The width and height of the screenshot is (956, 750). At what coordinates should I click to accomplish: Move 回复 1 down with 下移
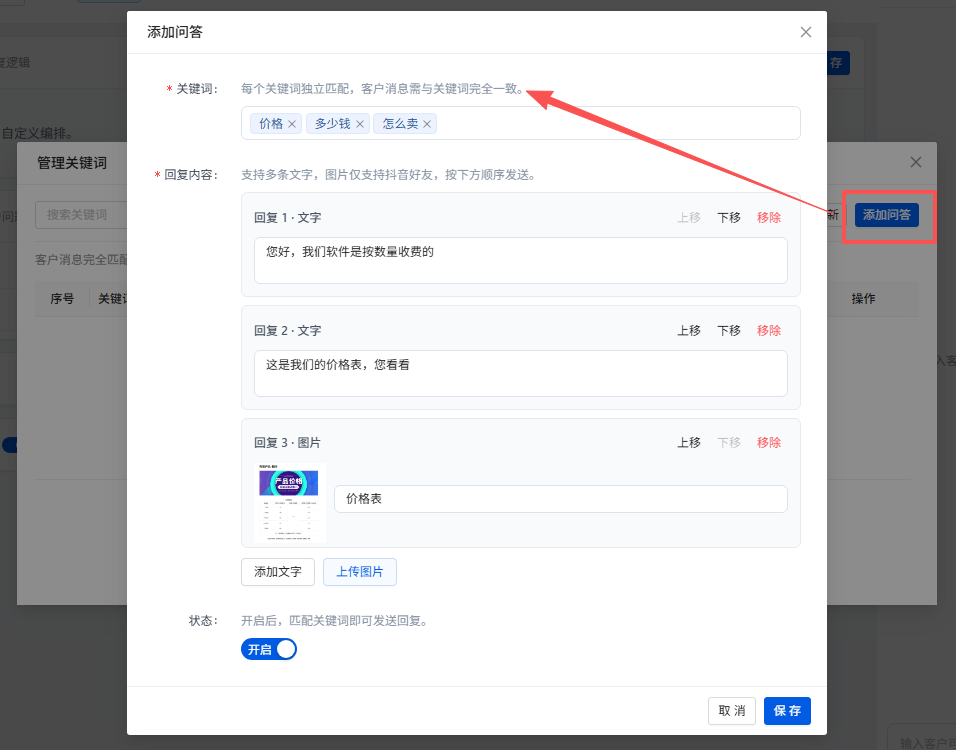coord(729,218)
